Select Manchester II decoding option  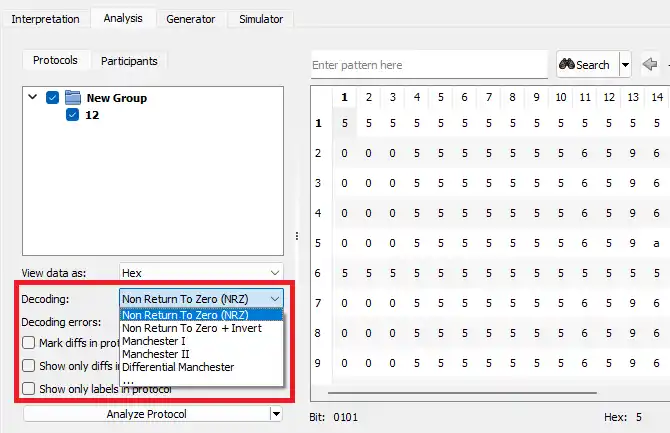click(156, 354)
